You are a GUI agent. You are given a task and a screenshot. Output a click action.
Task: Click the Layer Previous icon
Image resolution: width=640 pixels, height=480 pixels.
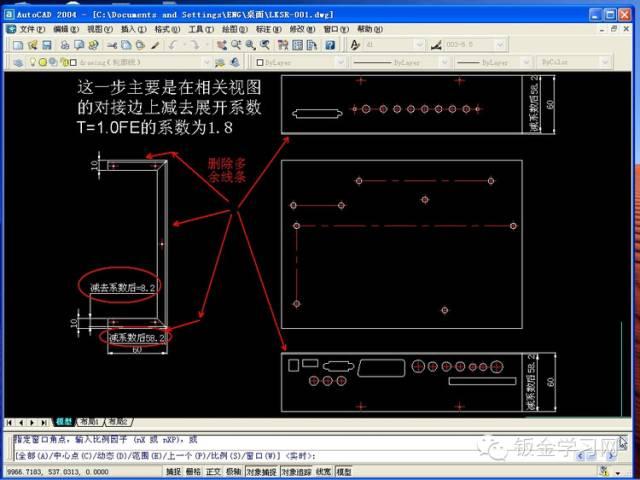tap(235, 62)
